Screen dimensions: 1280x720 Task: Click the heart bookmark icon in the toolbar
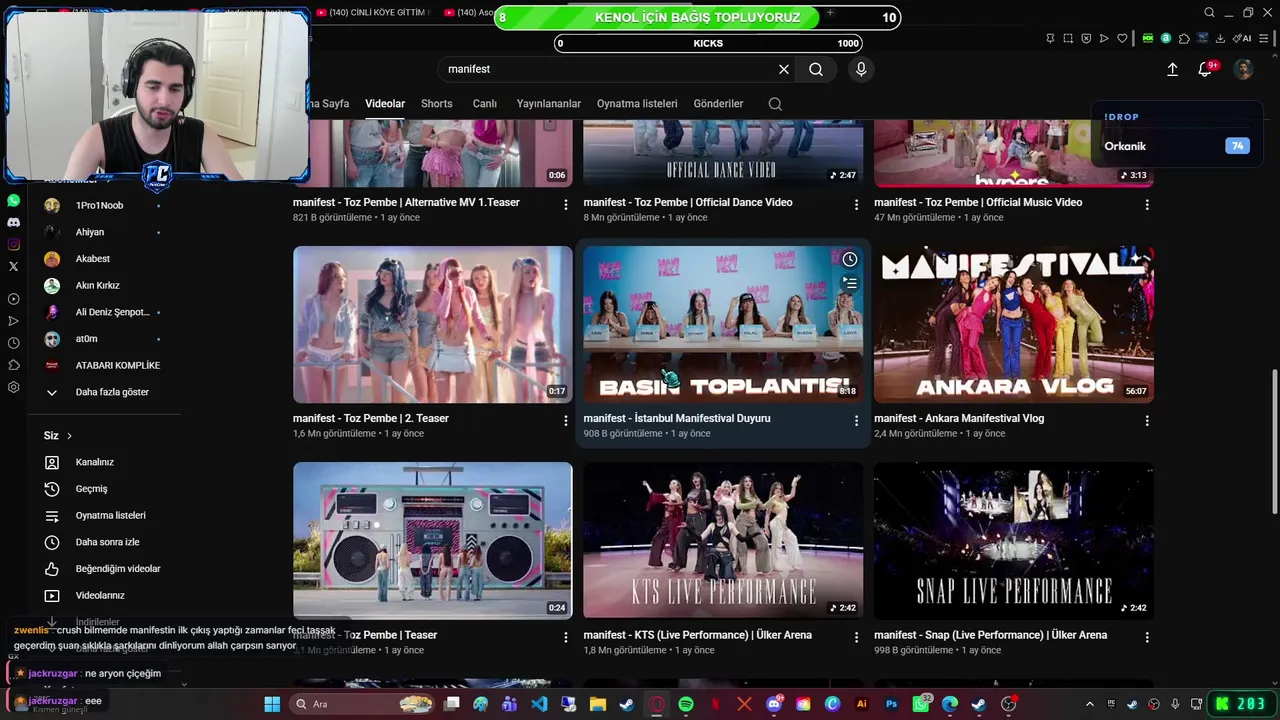pos(1122,38)
